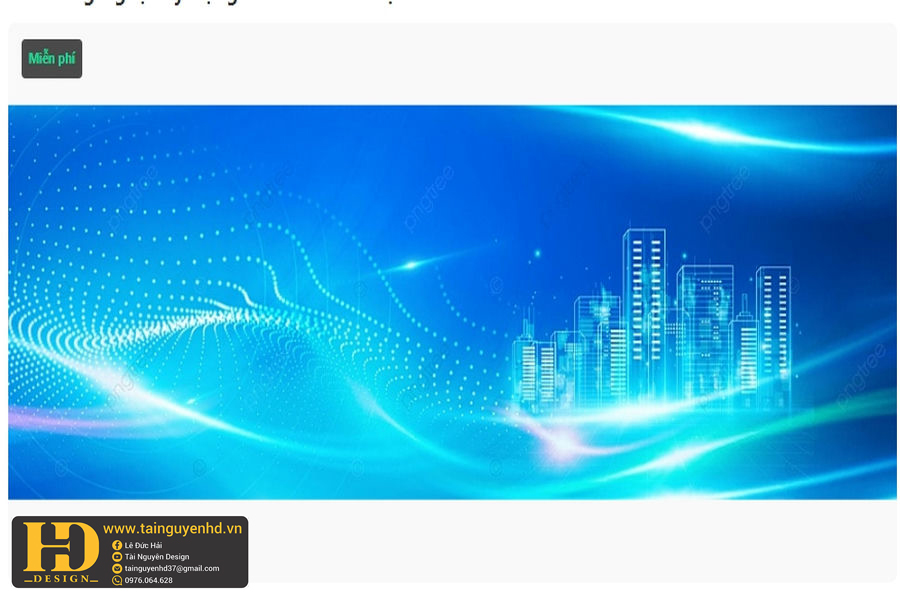Click the 0976.064.628 phone number
The height and width of the screenshot is (600, 900).
148,580
